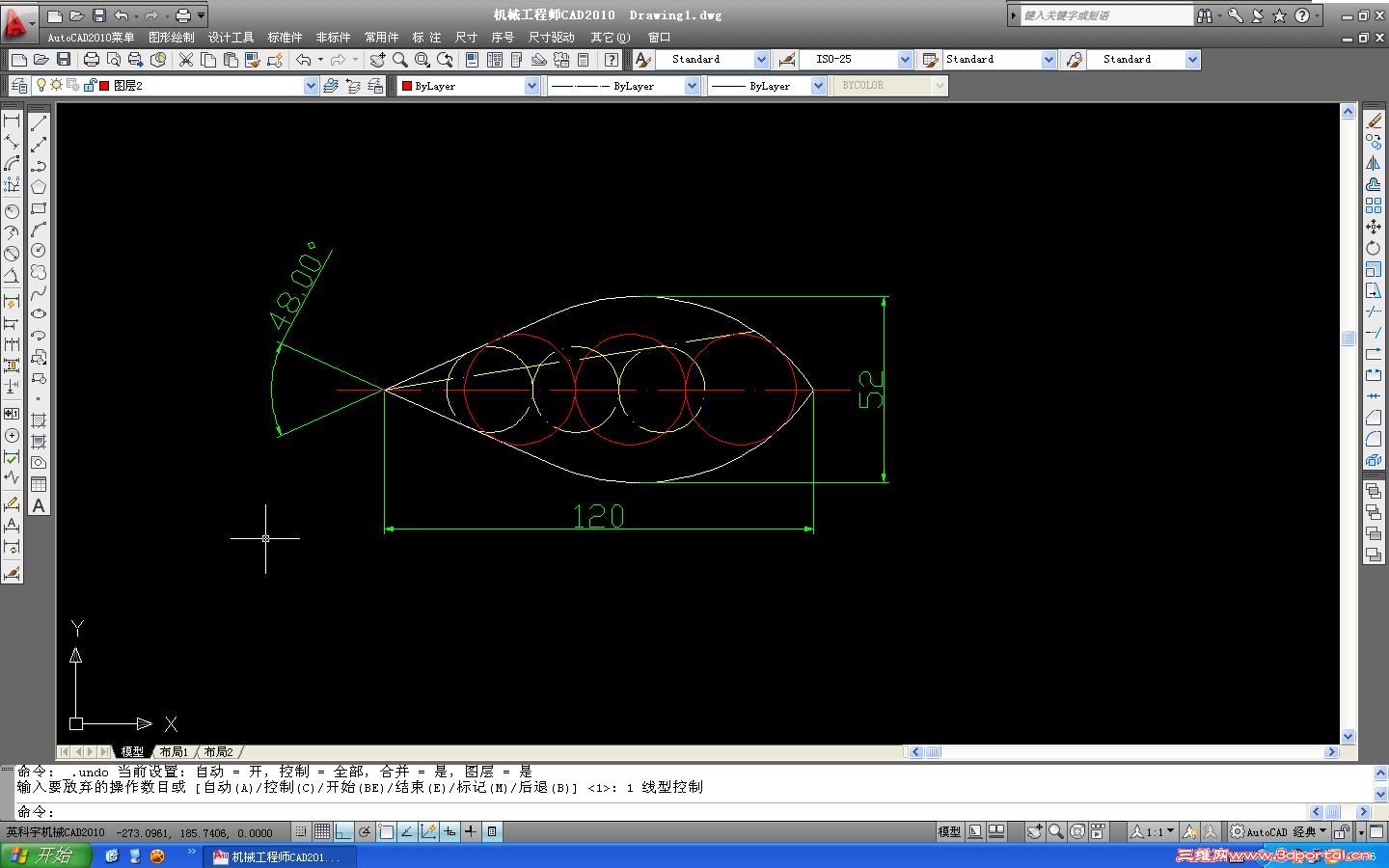Open the Layer Properties Manager

pos(18,85)
